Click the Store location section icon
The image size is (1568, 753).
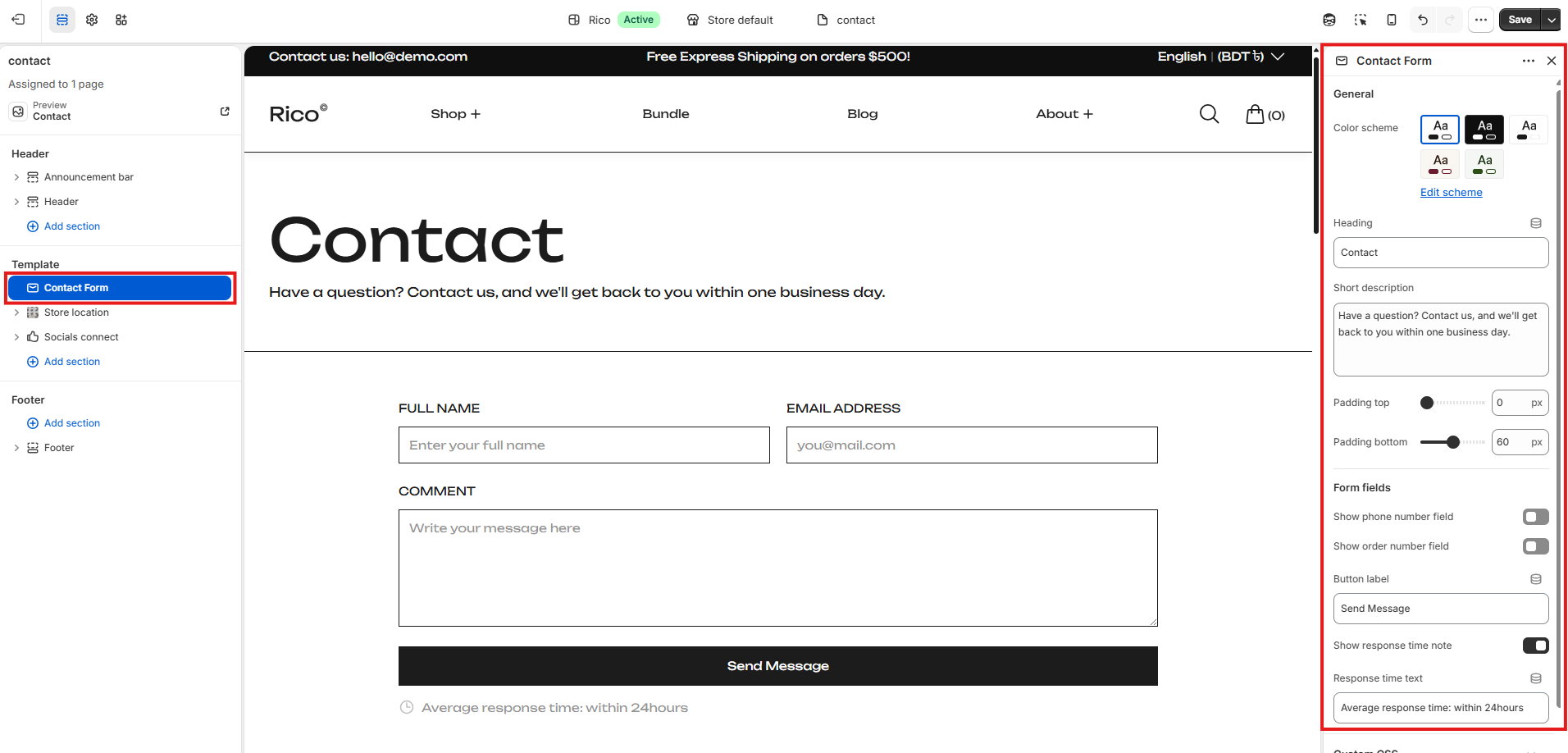pyautogui.click(x=33, y=313)
